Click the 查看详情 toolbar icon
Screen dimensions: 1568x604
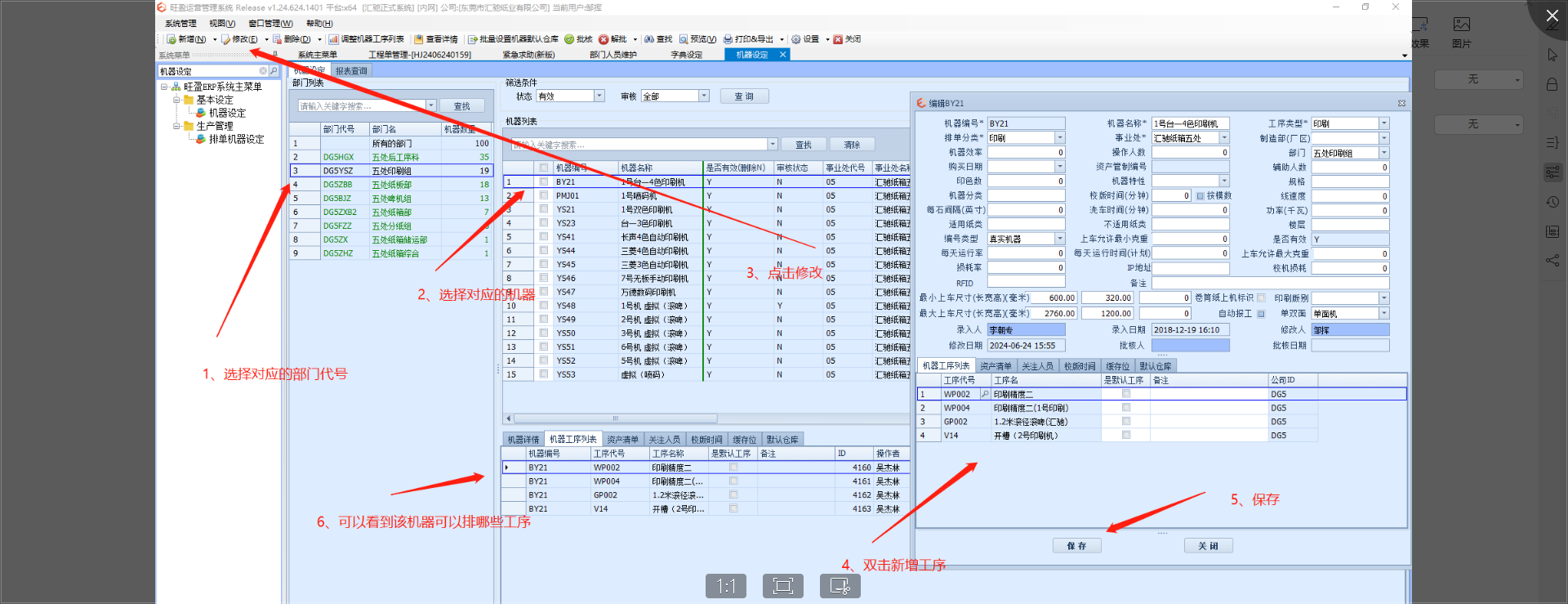click(418, 39)
